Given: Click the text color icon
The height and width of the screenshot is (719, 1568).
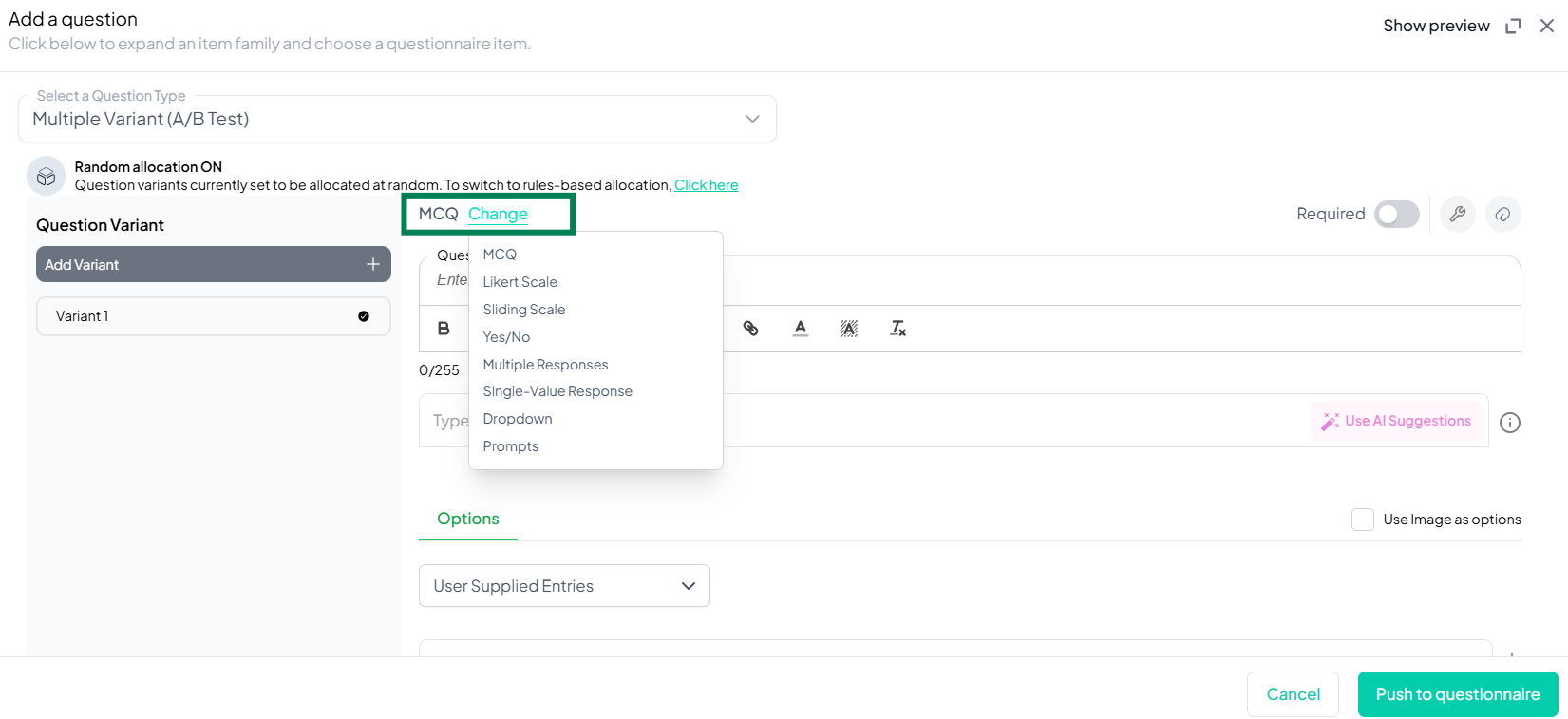Looking at the screenshot, I should [801, 329].
